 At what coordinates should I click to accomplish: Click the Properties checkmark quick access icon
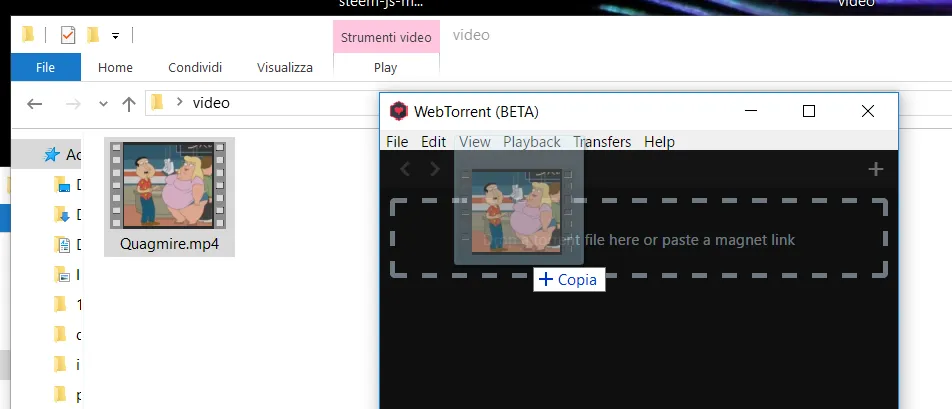coord(68,36)
